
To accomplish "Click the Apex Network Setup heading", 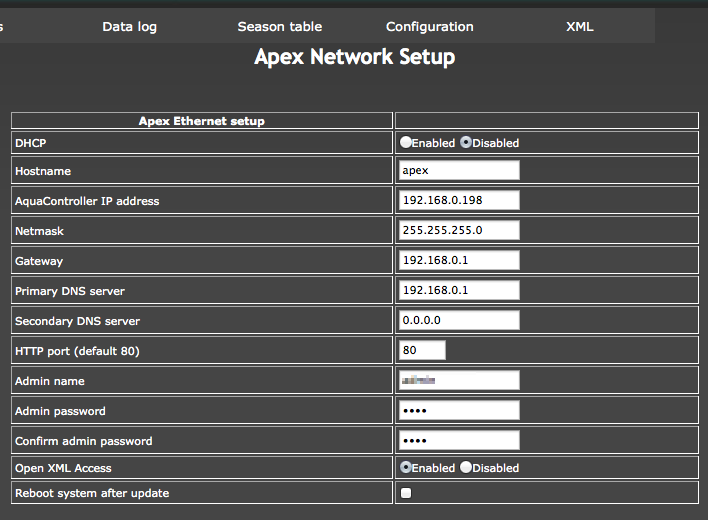I will tap(354, 57).
